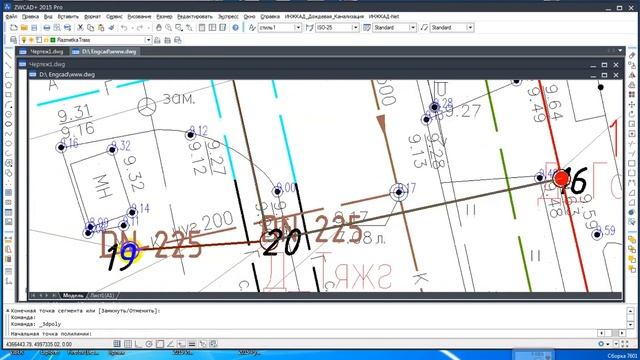Open the Layer Properties Manager icon
This screenshot has height=360, width=640.
click(x=13, y=40)
